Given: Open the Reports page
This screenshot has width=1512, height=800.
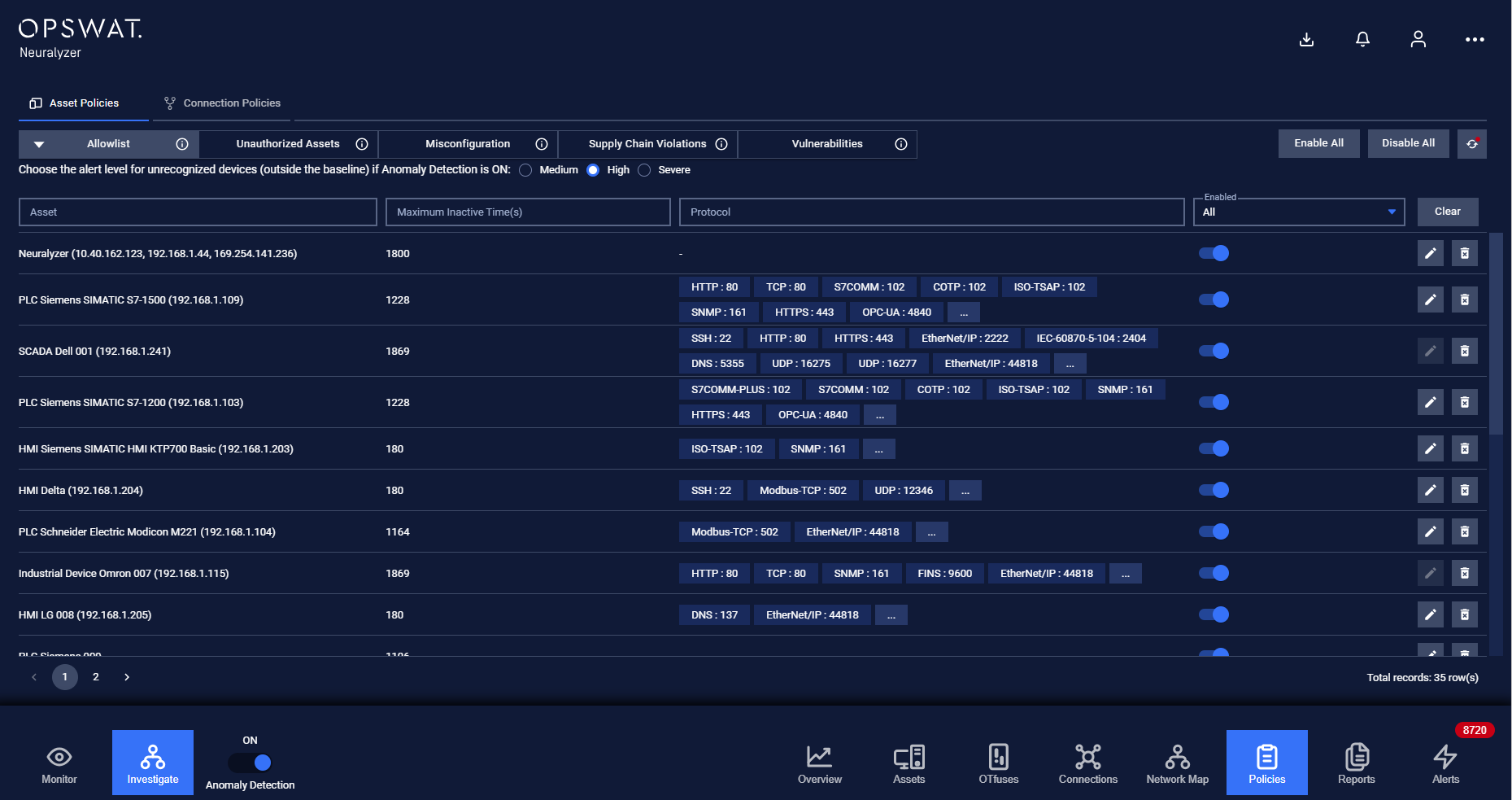Looking at the screenshot, I should [1357, 763].
